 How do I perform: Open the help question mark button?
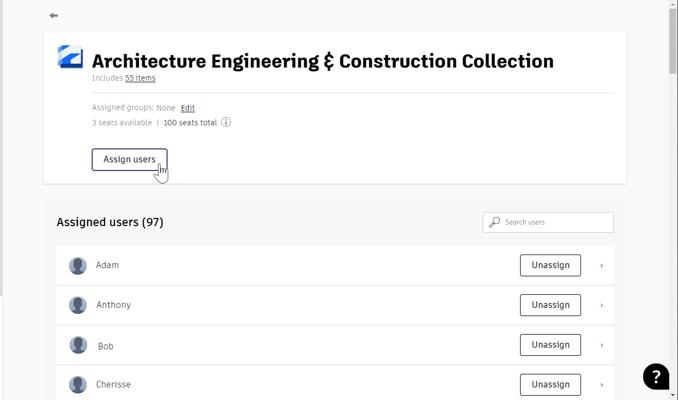[x=655, y=376]
